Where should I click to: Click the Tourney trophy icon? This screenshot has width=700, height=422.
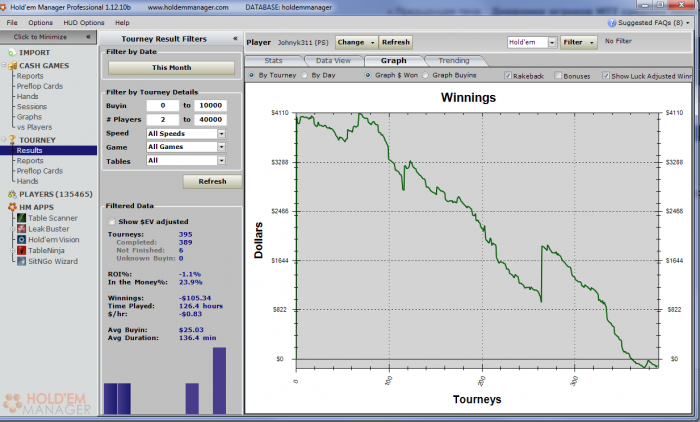(12, 140)
